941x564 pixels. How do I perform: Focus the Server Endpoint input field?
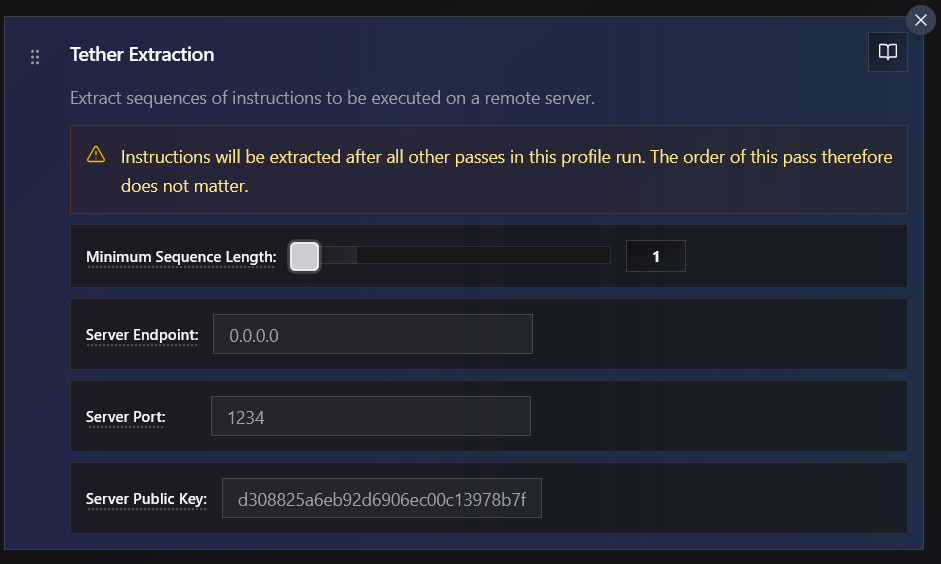[x=372, y=335]
